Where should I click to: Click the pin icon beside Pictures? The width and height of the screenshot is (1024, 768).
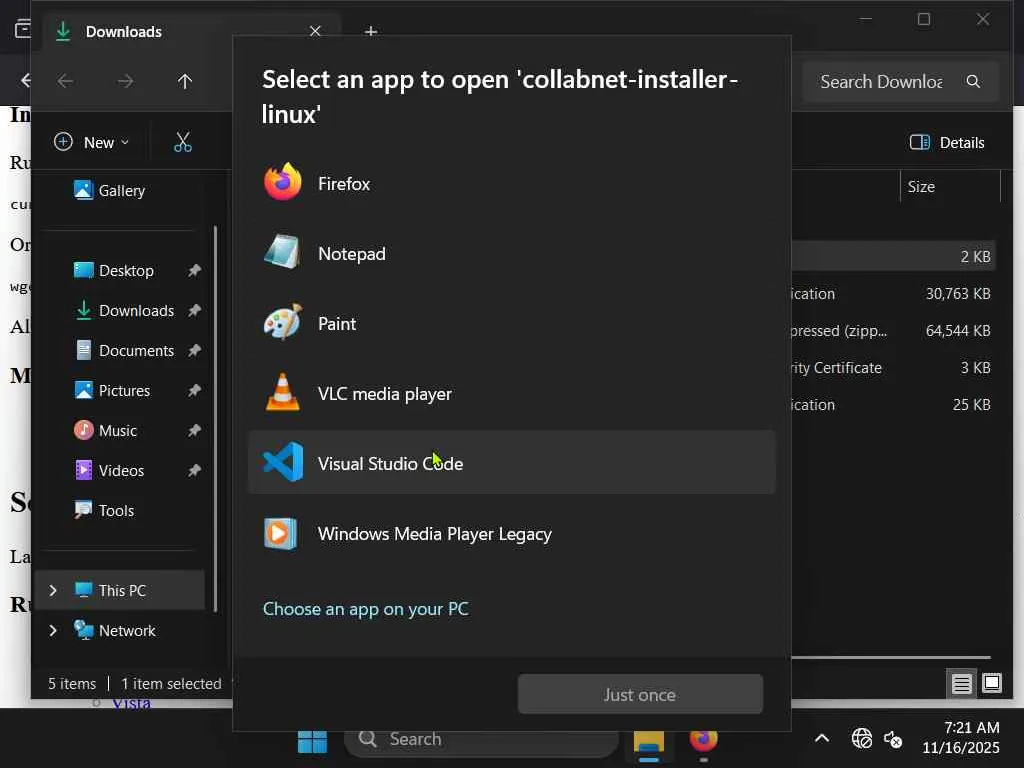[194, 391]
